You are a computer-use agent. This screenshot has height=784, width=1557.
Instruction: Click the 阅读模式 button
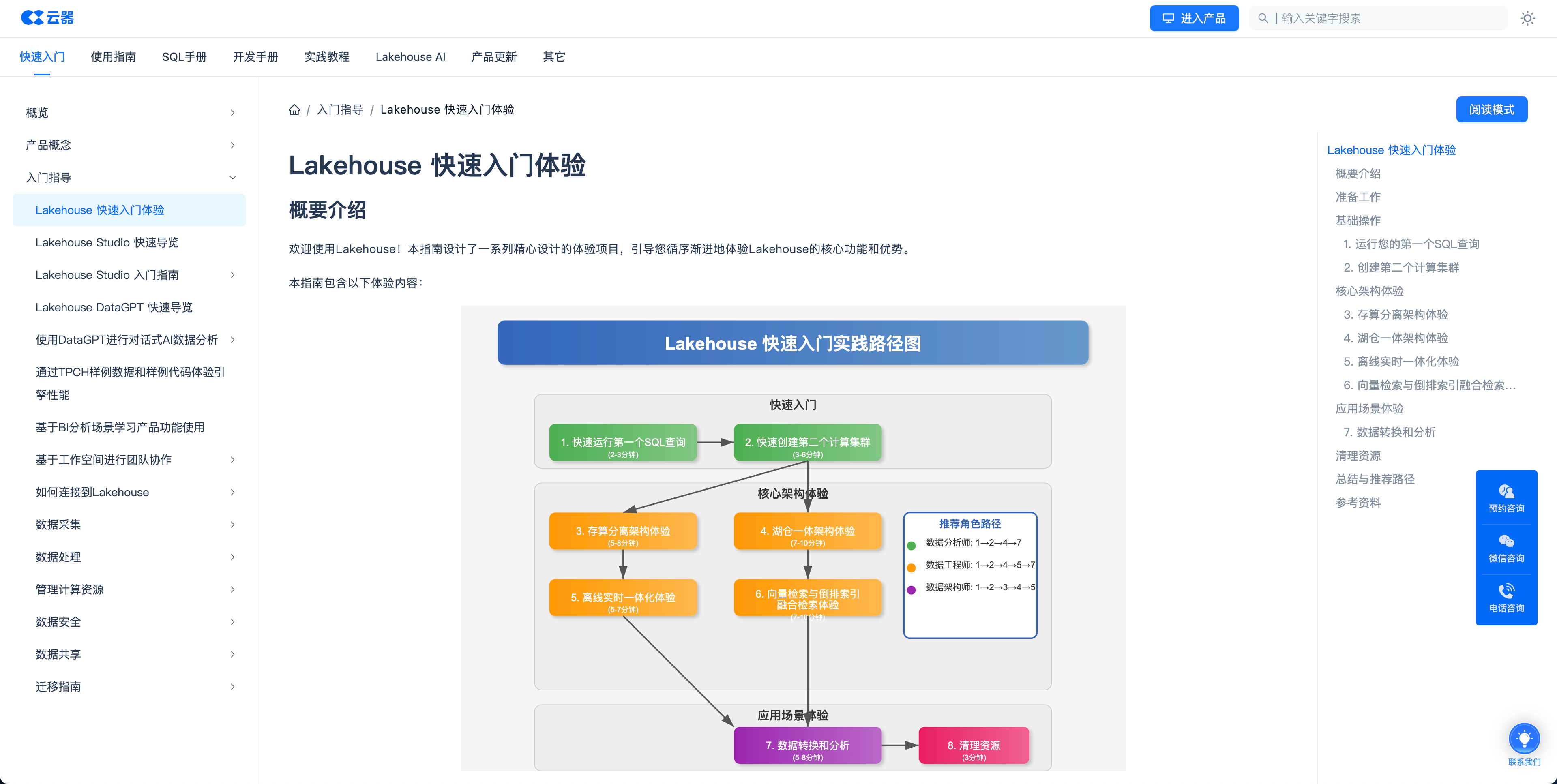1491,109
